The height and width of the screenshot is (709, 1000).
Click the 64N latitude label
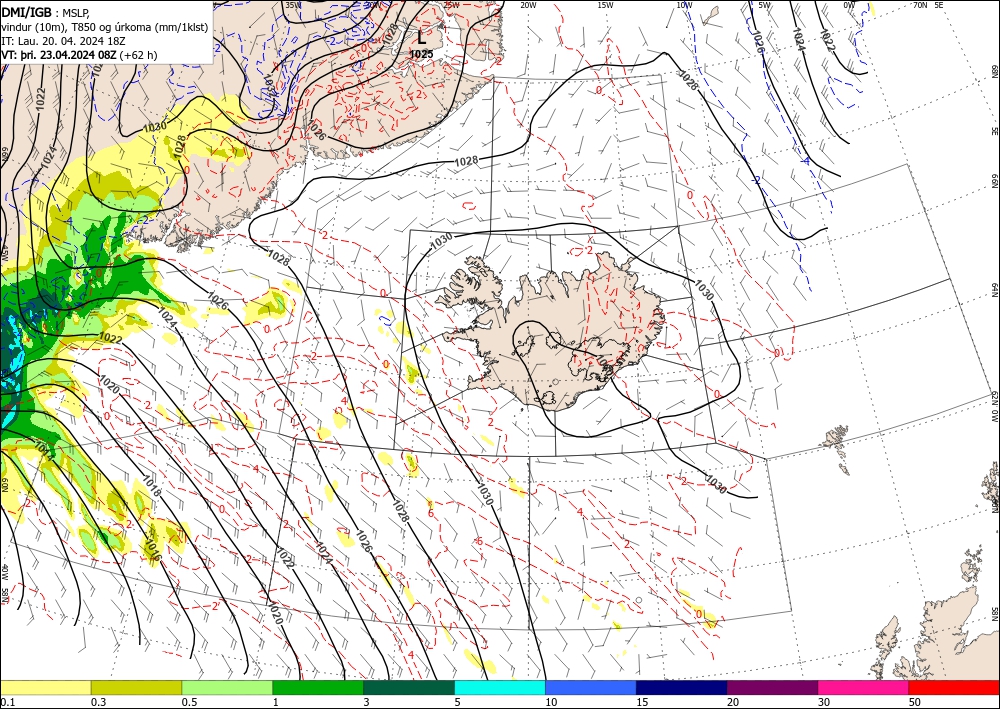[994, 289]
